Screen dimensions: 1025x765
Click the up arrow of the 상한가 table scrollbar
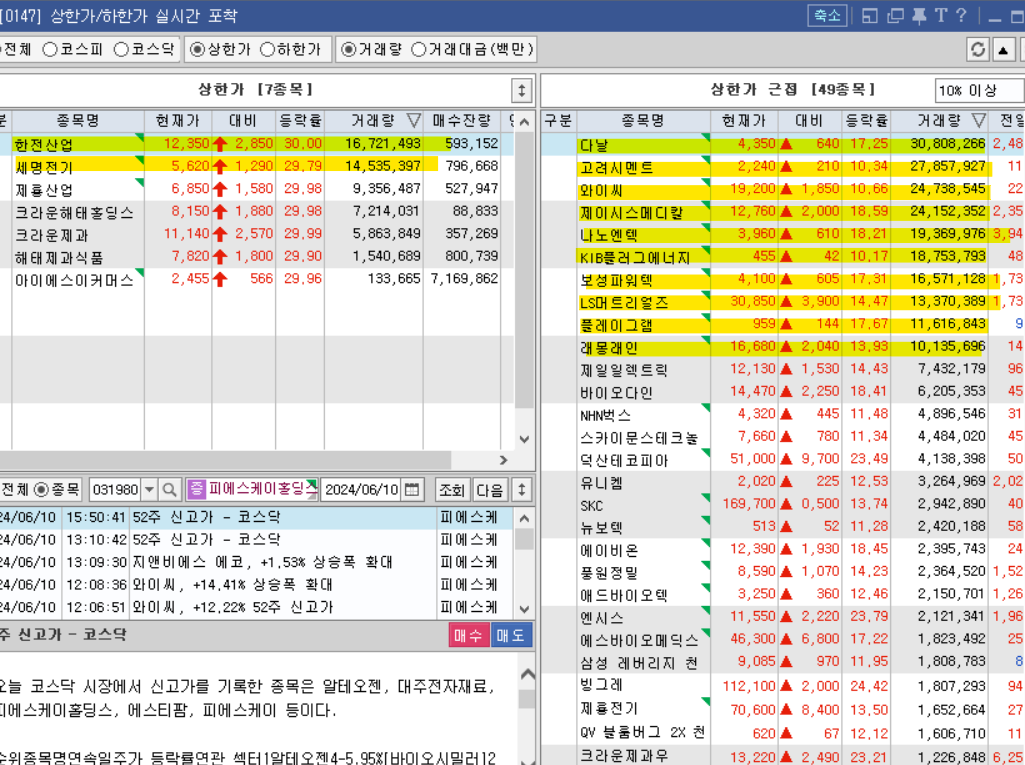click(x=524, y=122)
